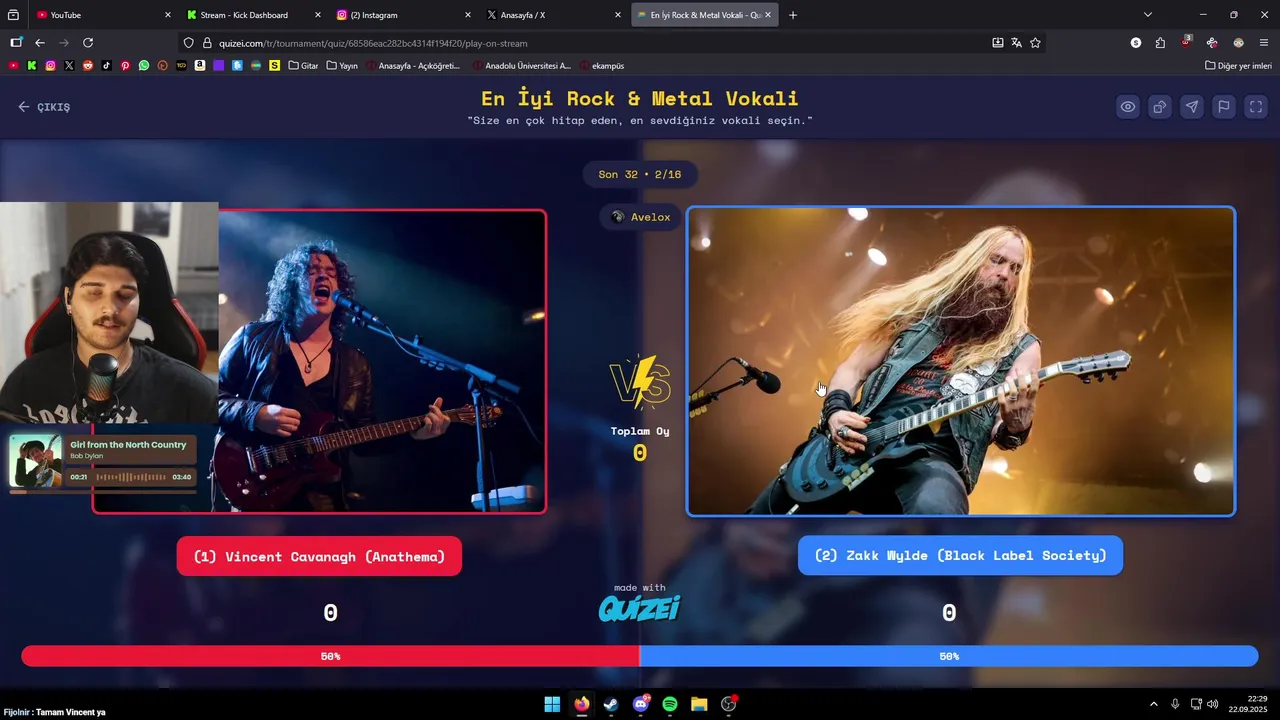Click the uBlock extension icon with badge
Screen dimensions: 1280x720
tap(1186, 42)
